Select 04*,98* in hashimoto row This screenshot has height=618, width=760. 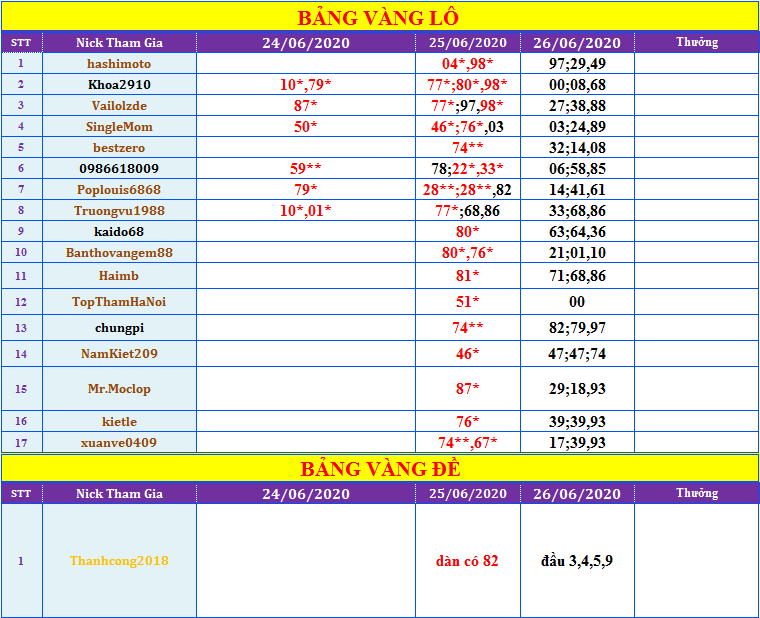468,63
